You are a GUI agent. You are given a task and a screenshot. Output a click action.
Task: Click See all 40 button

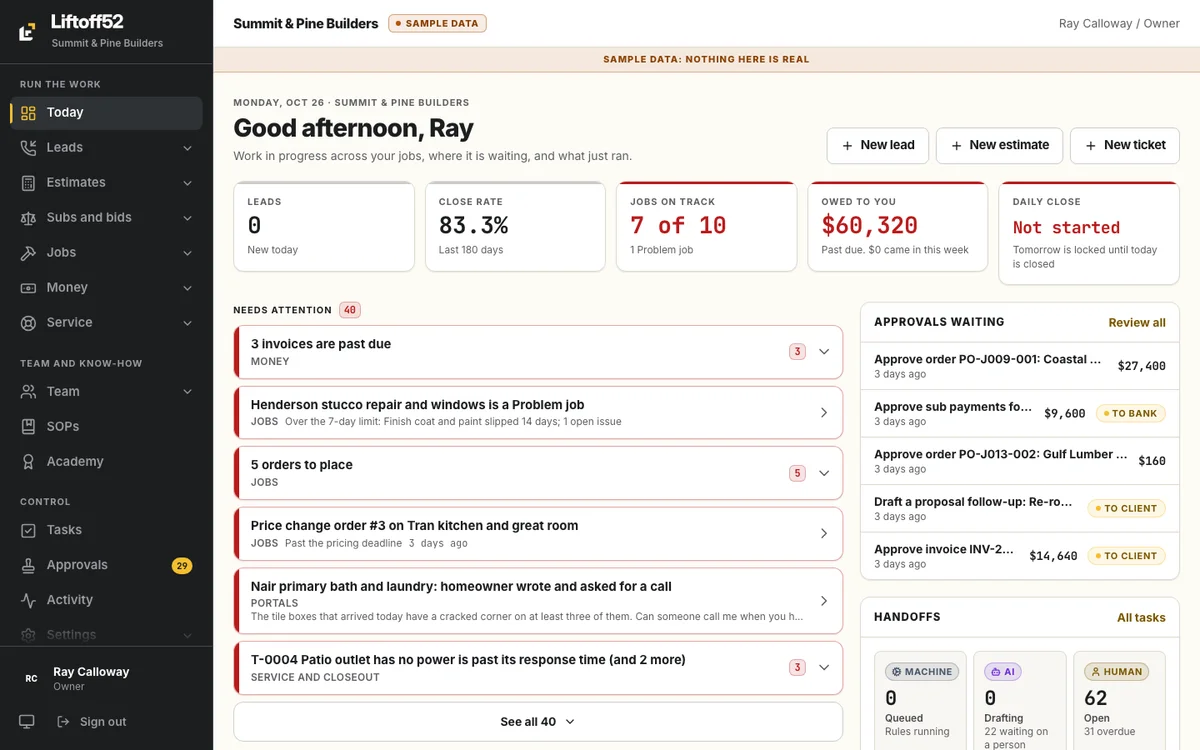538,722
